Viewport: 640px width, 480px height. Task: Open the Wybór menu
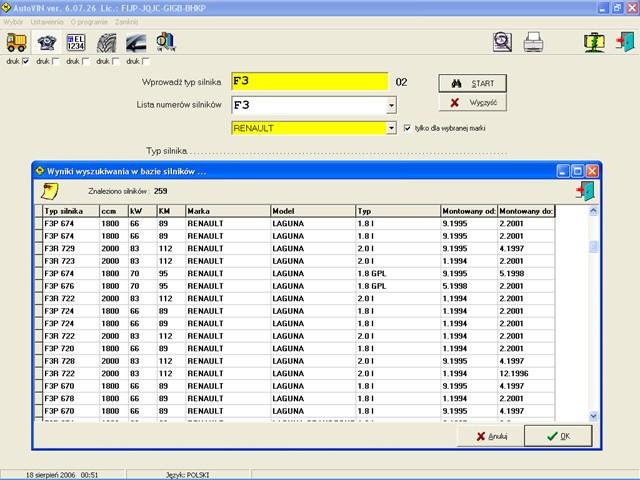(x=13, y=22)
